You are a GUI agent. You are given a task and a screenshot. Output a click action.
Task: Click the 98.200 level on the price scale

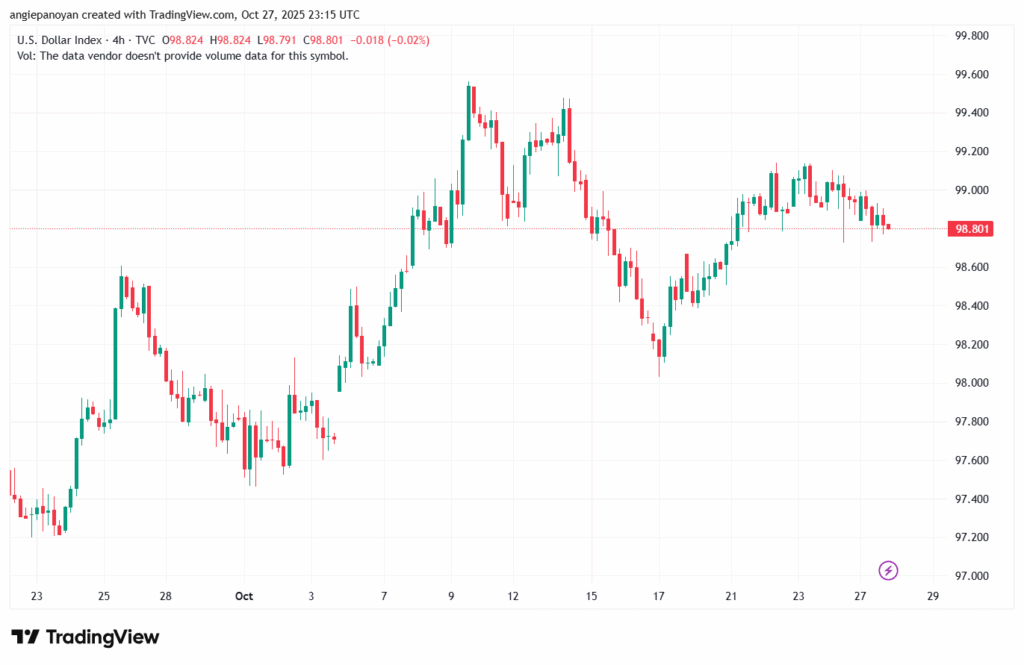972,345
